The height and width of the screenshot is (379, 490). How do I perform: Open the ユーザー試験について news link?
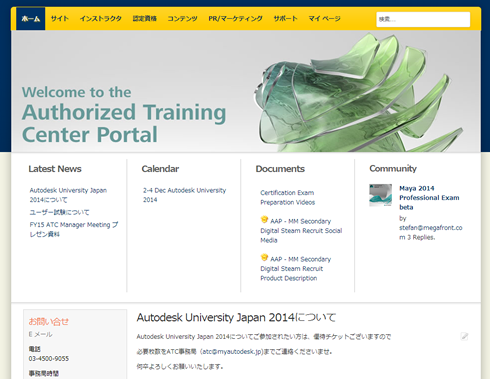pos(59,212)
